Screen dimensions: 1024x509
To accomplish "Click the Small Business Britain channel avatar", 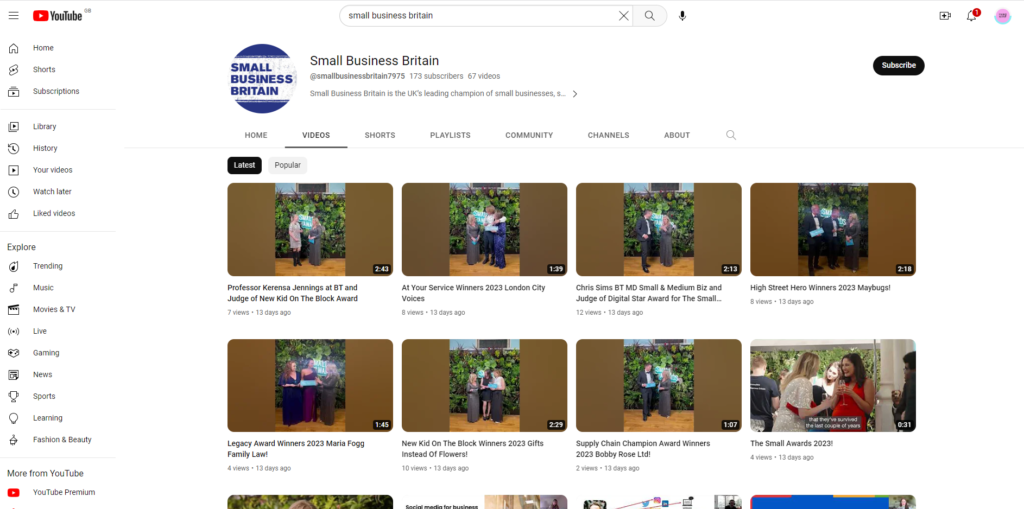I will (263, 78).
